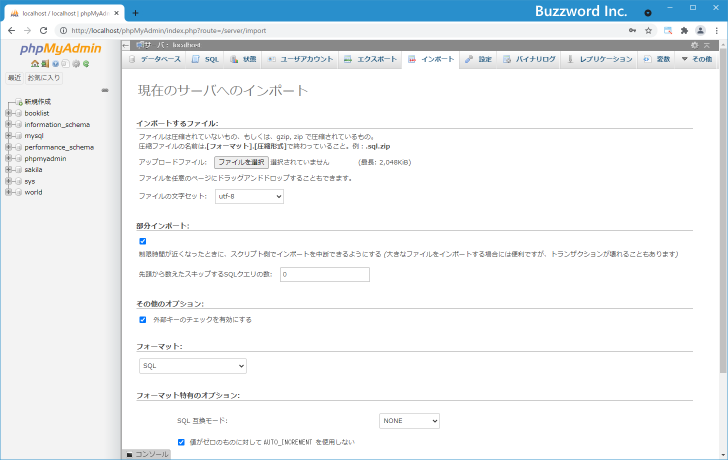Click the お気に入り favorites button
The width and height of the screenshot is (728, 460).
tap(44, 78)
